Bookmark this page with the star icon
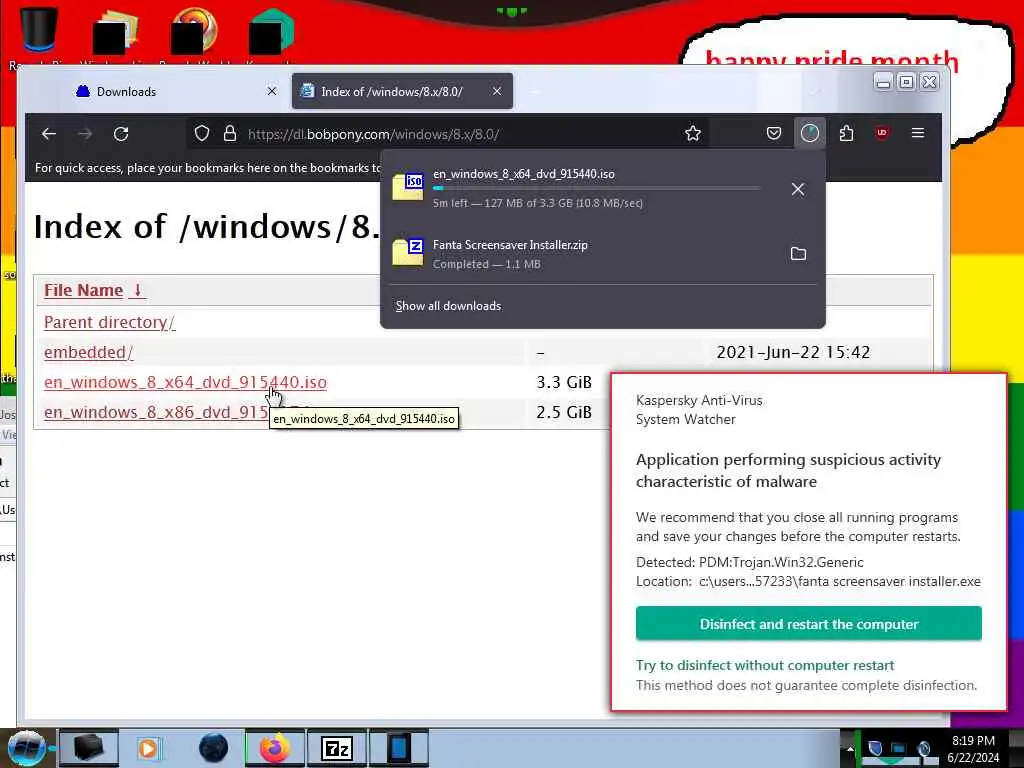Image resolution: width=1024 pixels, height=768 pixels. pos(693,134)
